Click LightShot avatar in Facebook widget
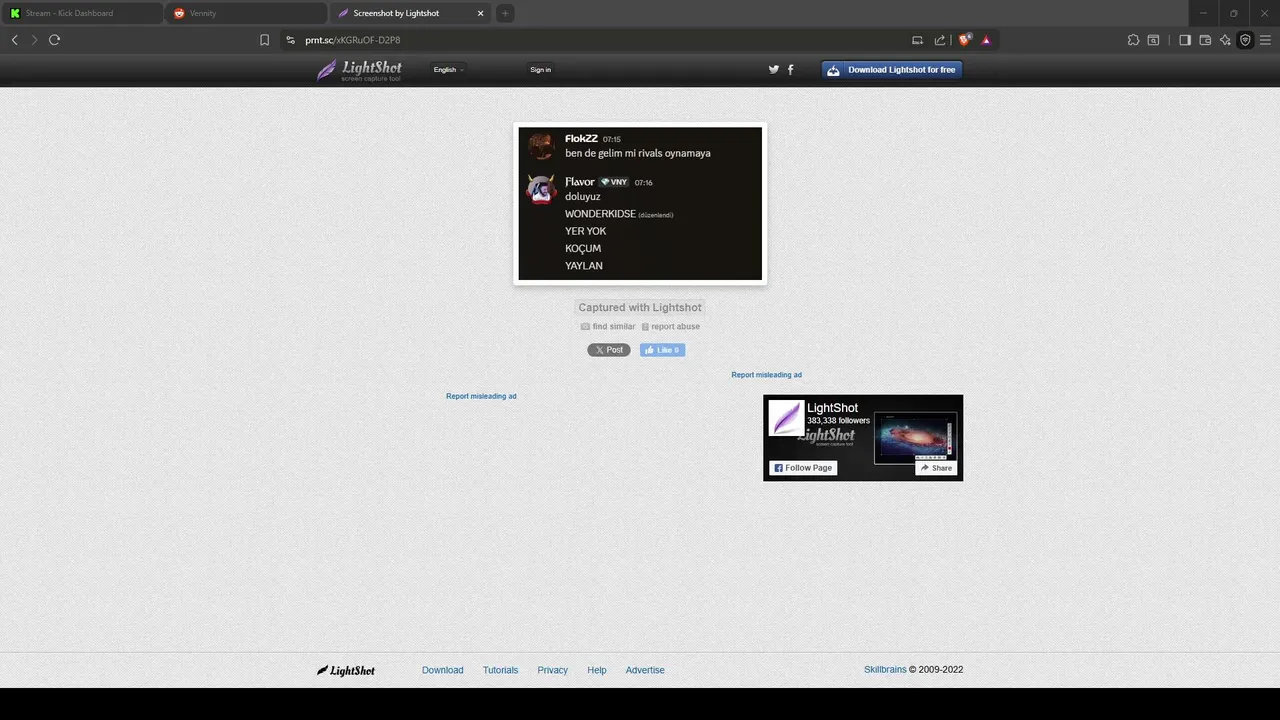The height and width of the screenshot is (720, 1280). 786,417
